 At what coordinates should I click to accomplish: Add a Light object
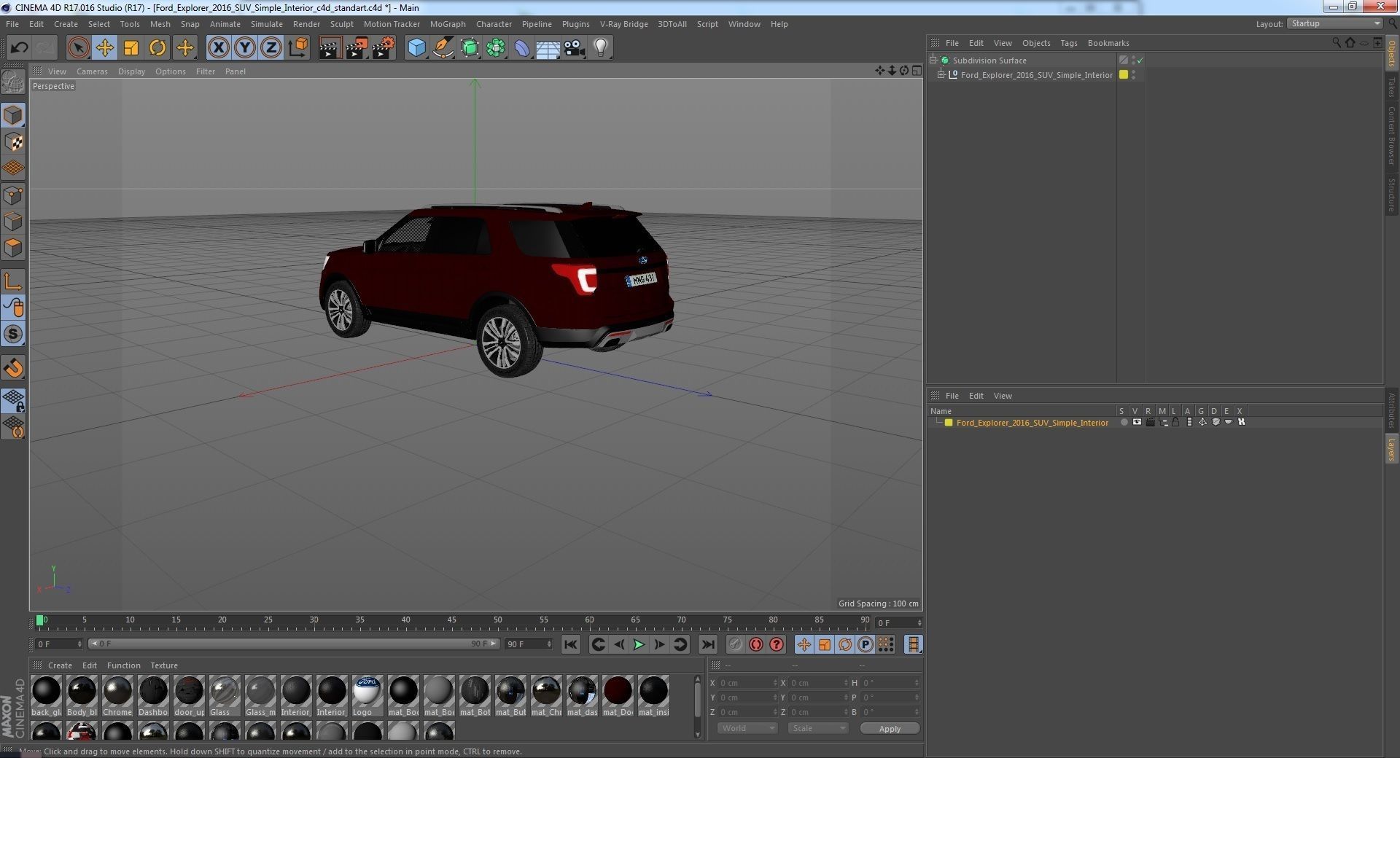pyautogui.click(x=600, y=48)
